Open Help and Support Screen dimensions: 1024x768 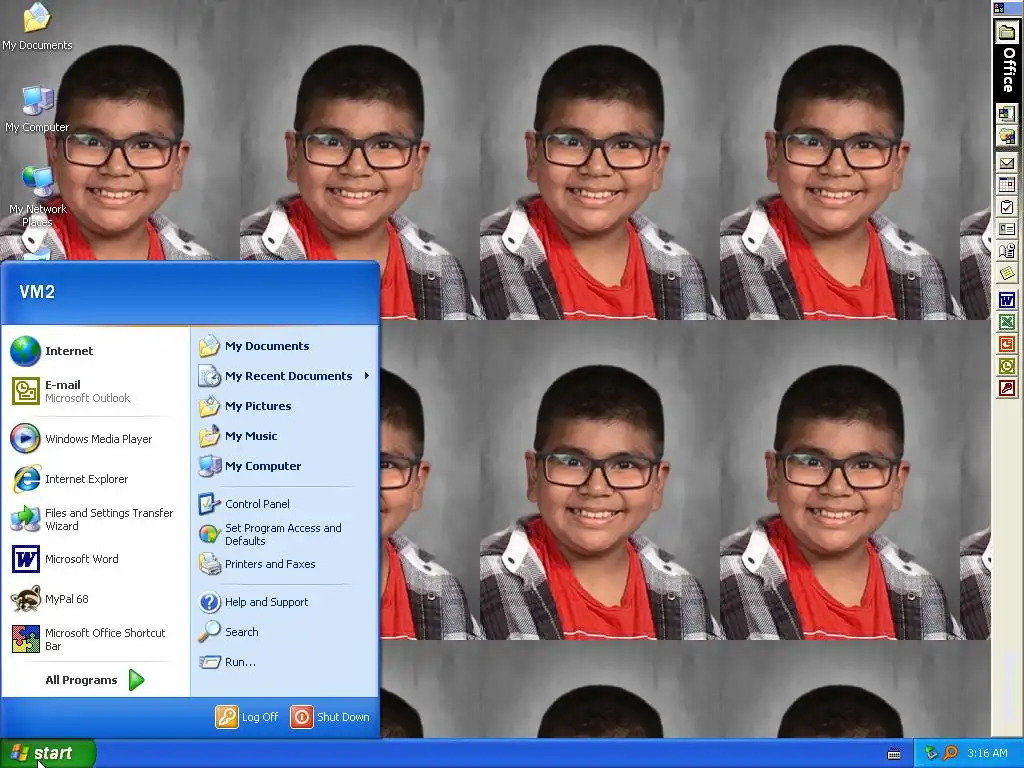[284, 602]
